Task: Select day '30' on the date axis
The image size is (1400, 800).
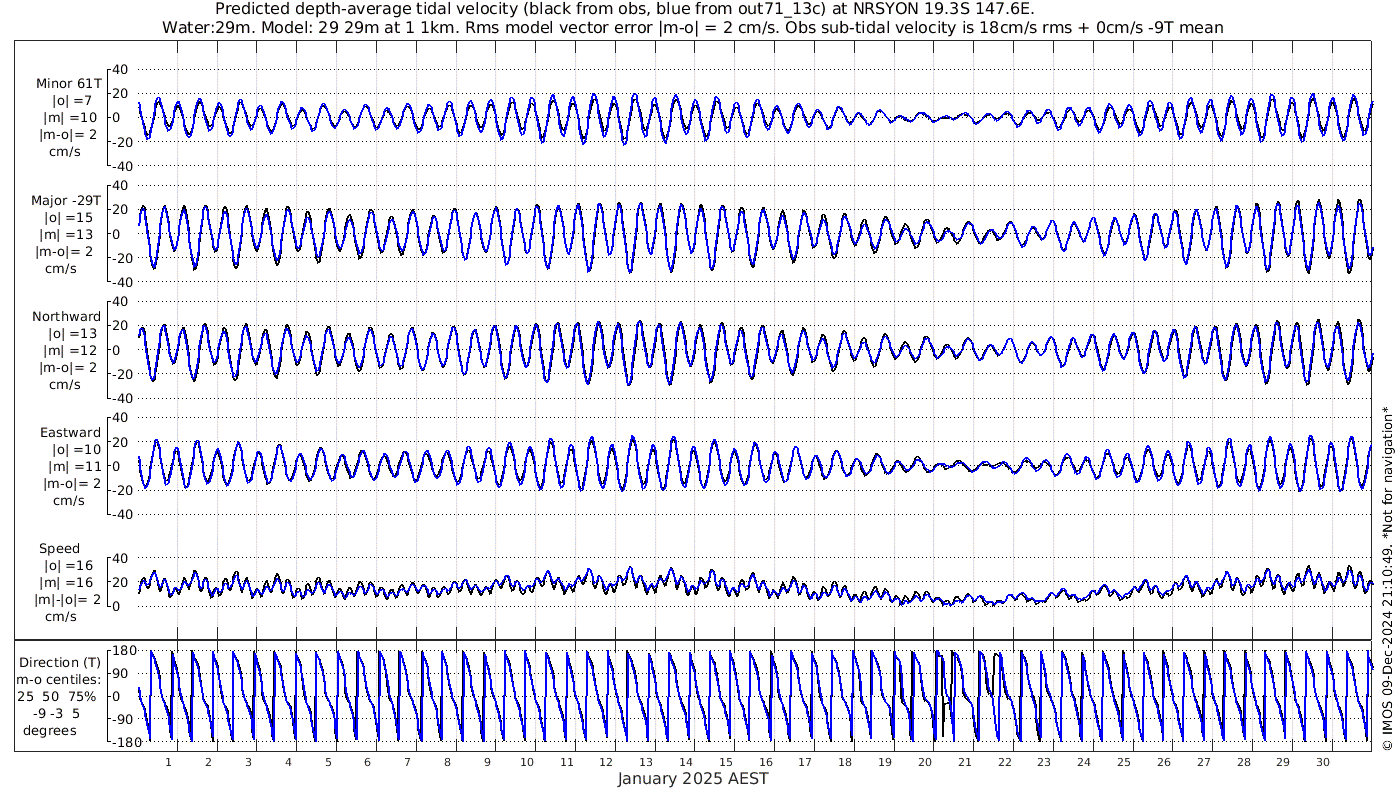Action: pyautogui.click(x=1323, y=762)
